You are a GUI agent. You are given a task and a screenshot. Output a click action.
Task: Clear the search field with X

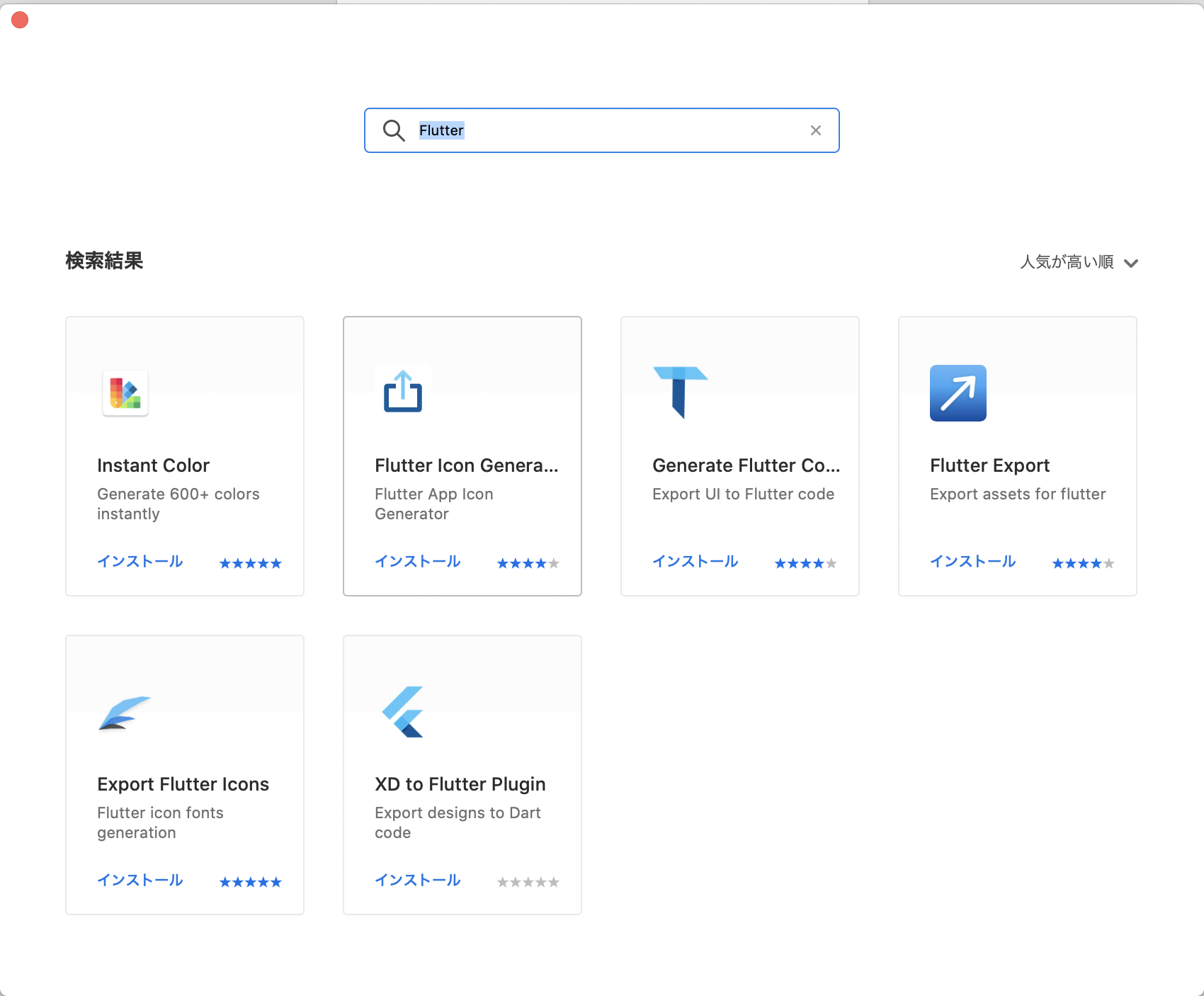[x=816, y=130]
